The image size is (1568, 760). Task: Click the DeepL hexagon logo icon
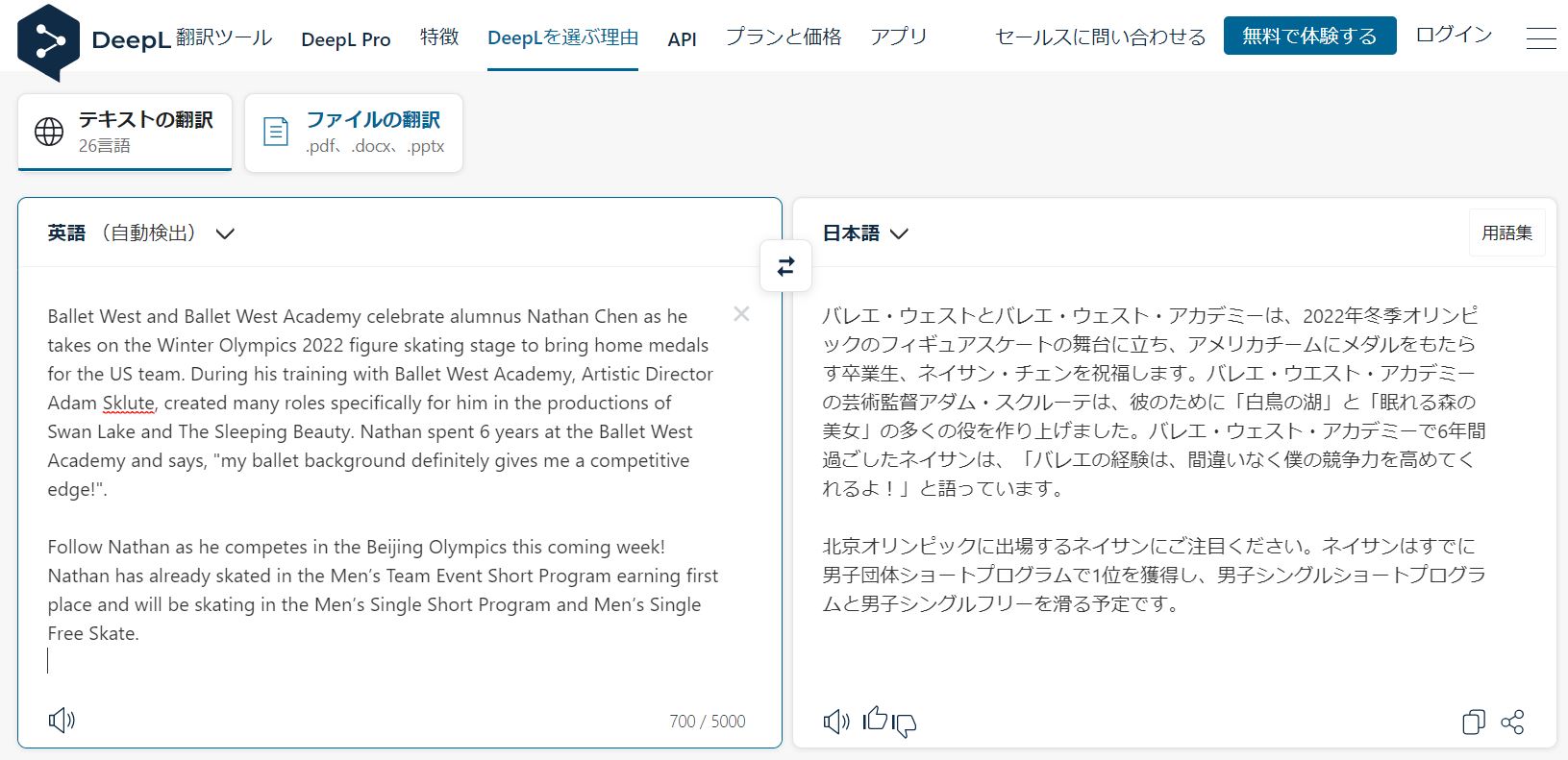(48, 41)
